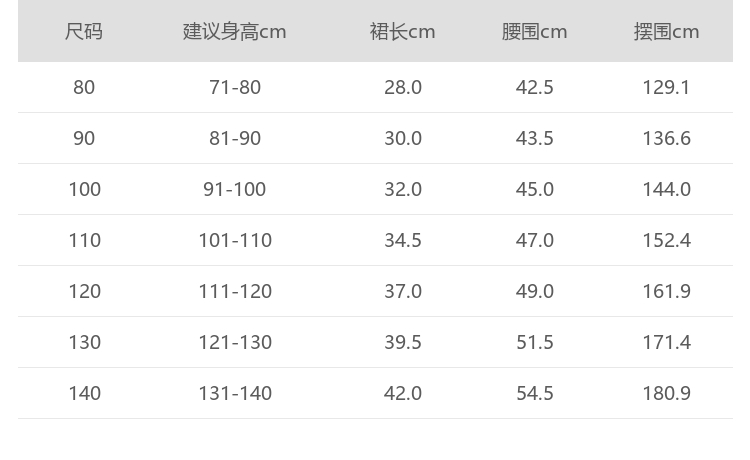Viewport: 750px width, 460px height.
Task: Select the 裙长cm header cell
Action: point(403,32)
